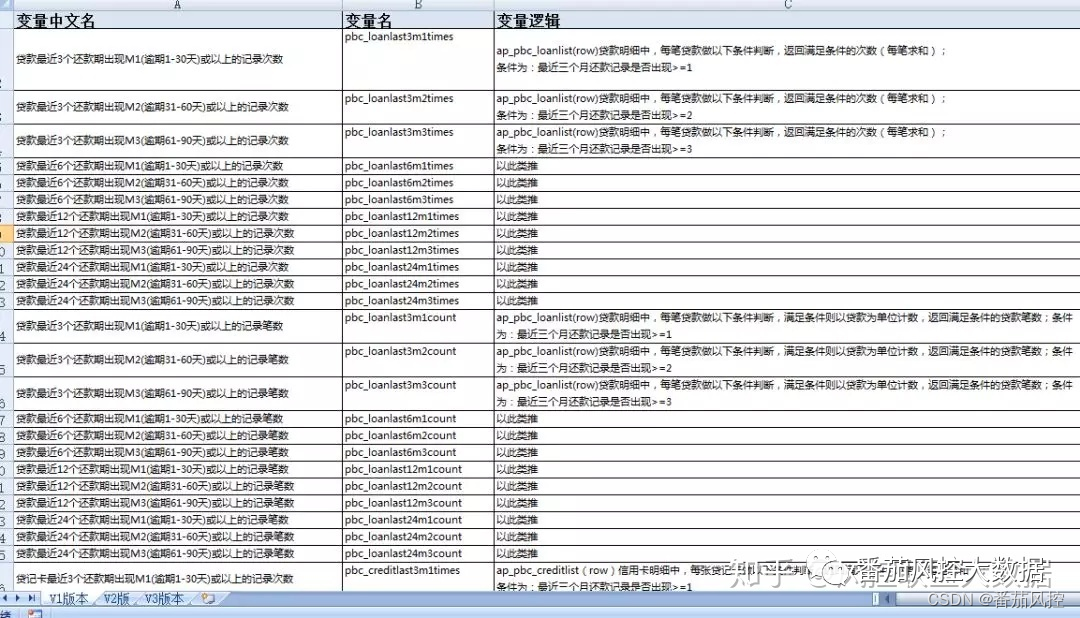Select cell pbc_loanlast24m2count
Viewport: 1080px width, 618px height.
pos(418,537)
